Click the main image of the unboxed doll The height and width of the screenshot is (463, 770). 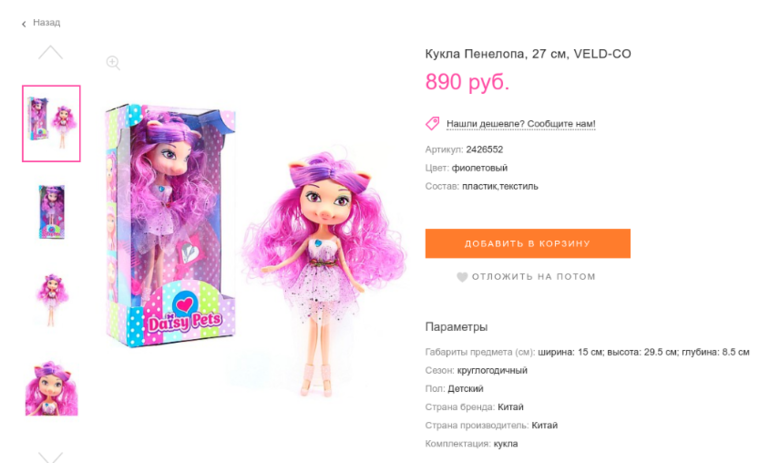tap(323, 272)
